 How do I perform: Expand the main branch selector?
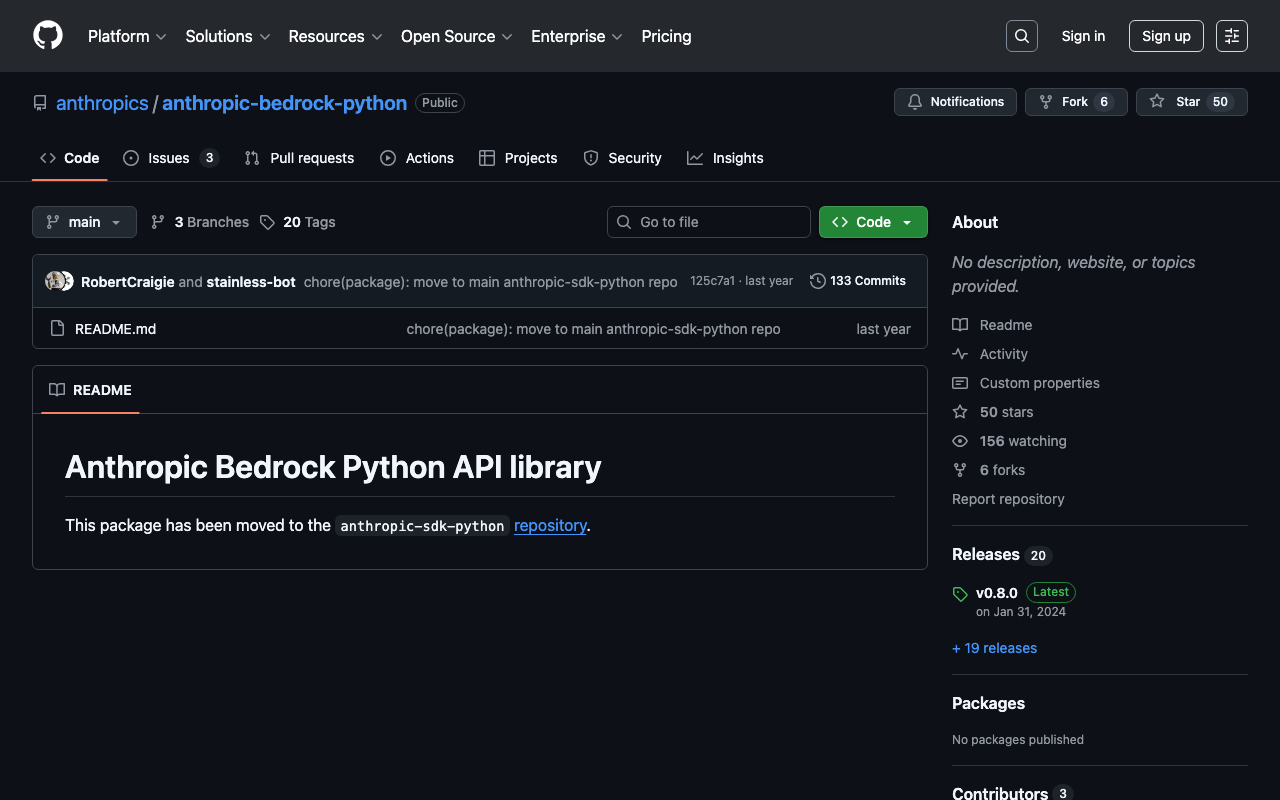coord(84,222)
